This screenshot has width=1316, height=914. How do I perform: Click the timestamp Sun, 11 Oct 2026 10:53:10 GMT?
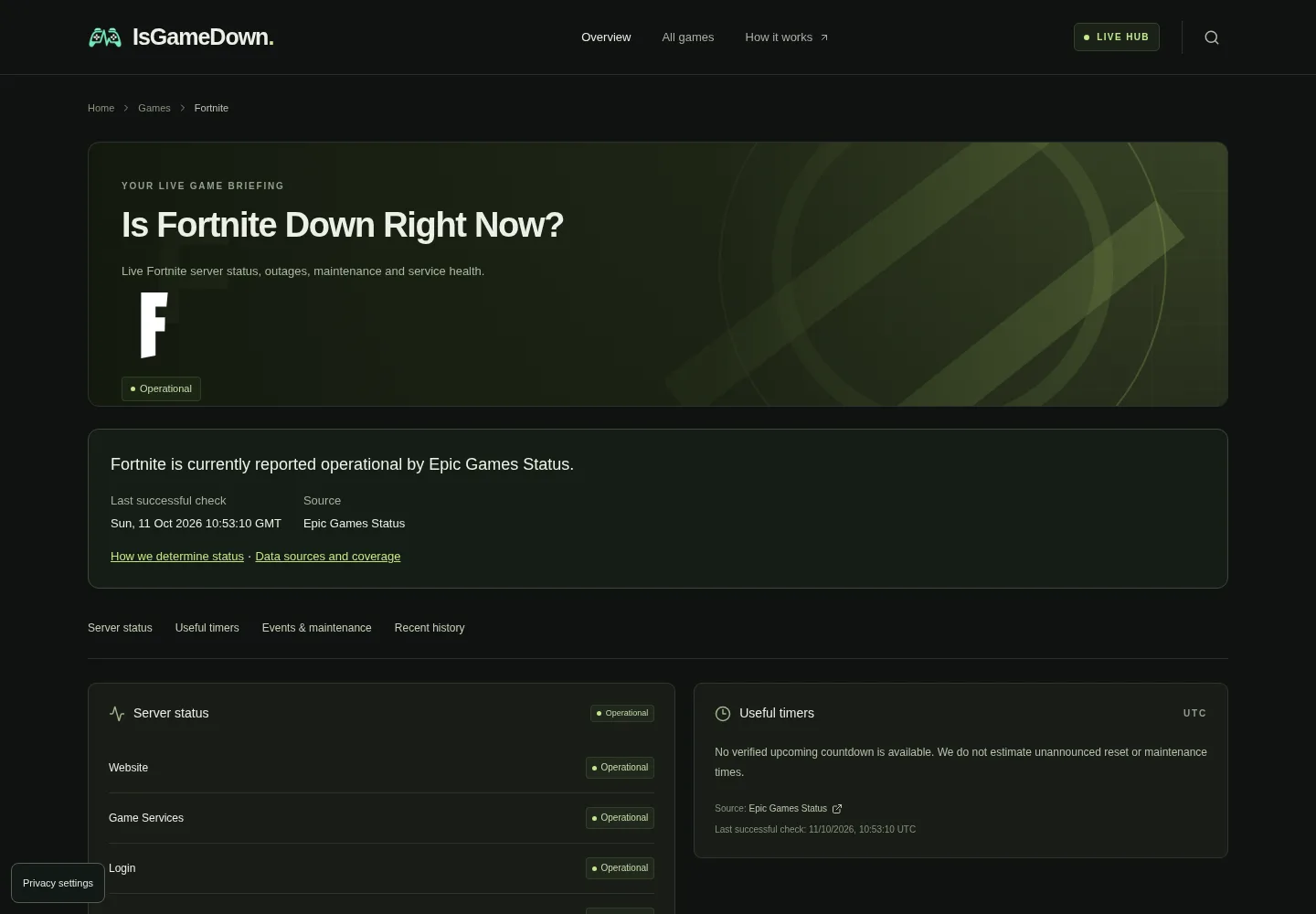pyautogui.click(x=196, y=524)
